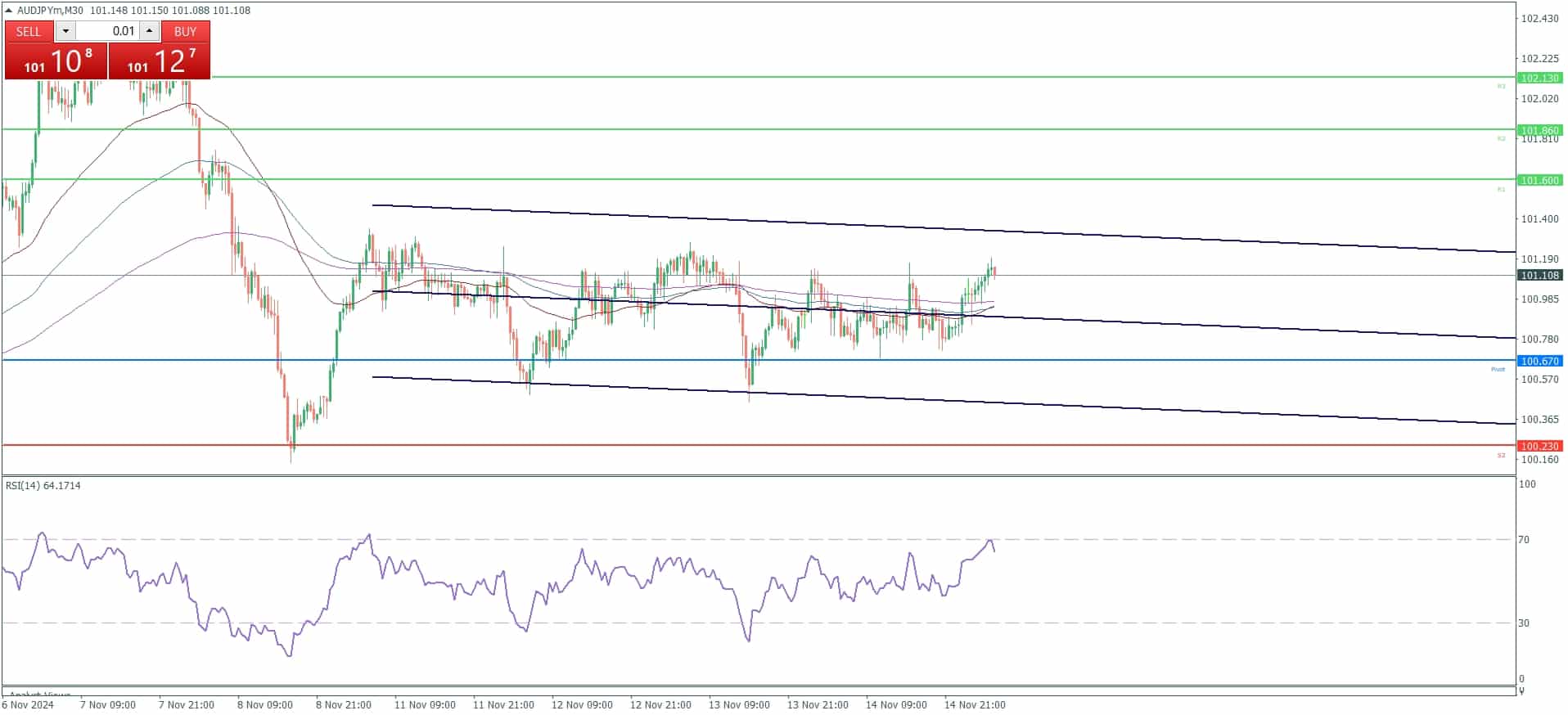Click the RSI 70 level scale label
The image size is (1568, 715).
(x=1524, y=539)
